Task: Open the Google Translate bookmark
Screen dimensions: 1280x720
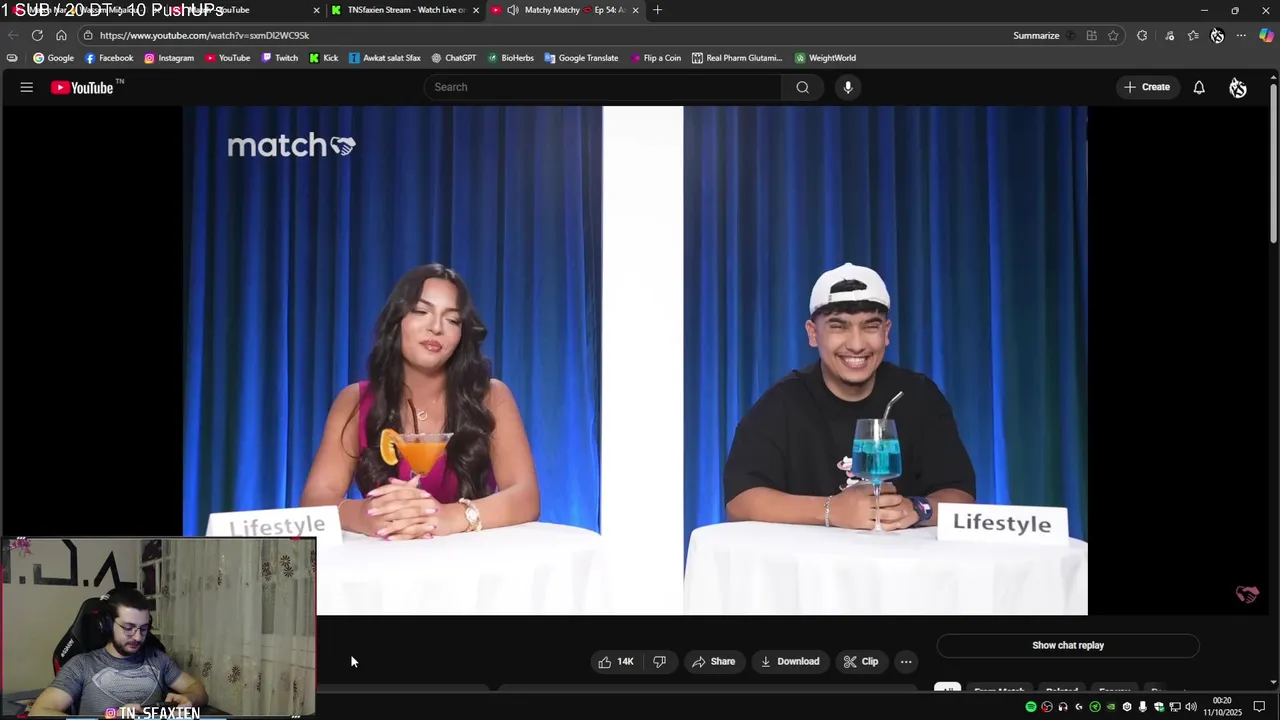Action: pos(582,58)
